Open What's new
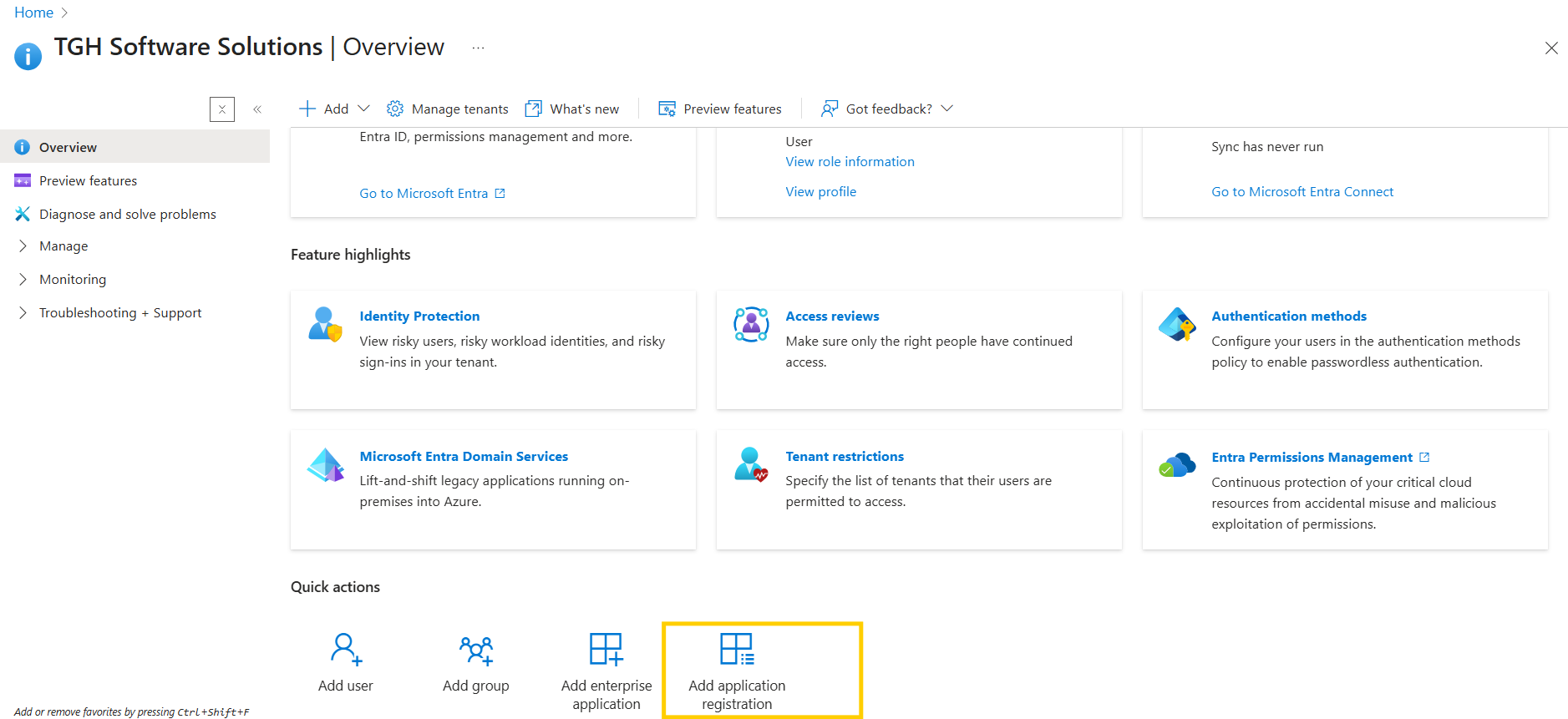Image resolution: width=1568 pixels, height=719 pixels. point(584,109)
